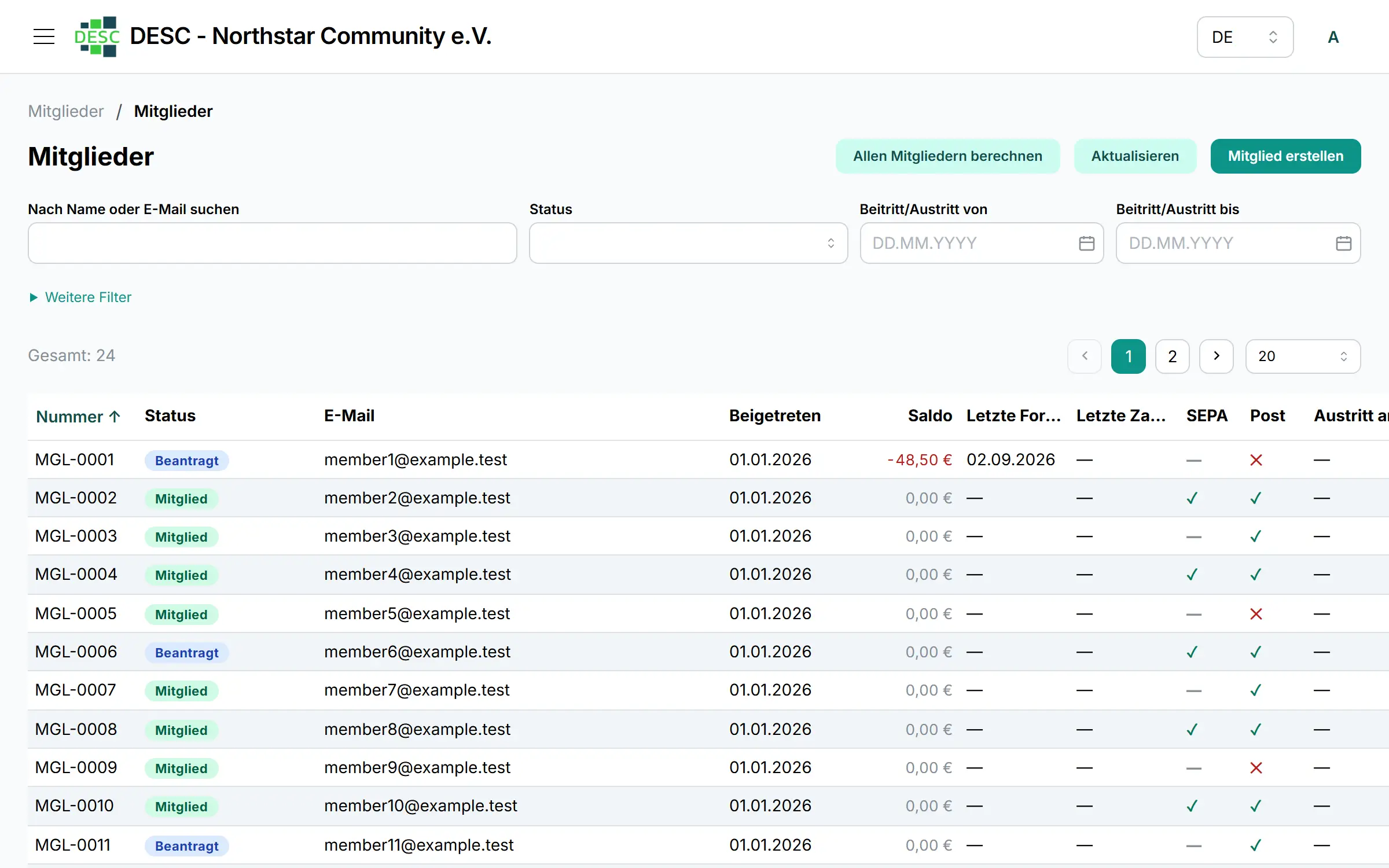Click the Aktualisieren button

coord(1135,156)
